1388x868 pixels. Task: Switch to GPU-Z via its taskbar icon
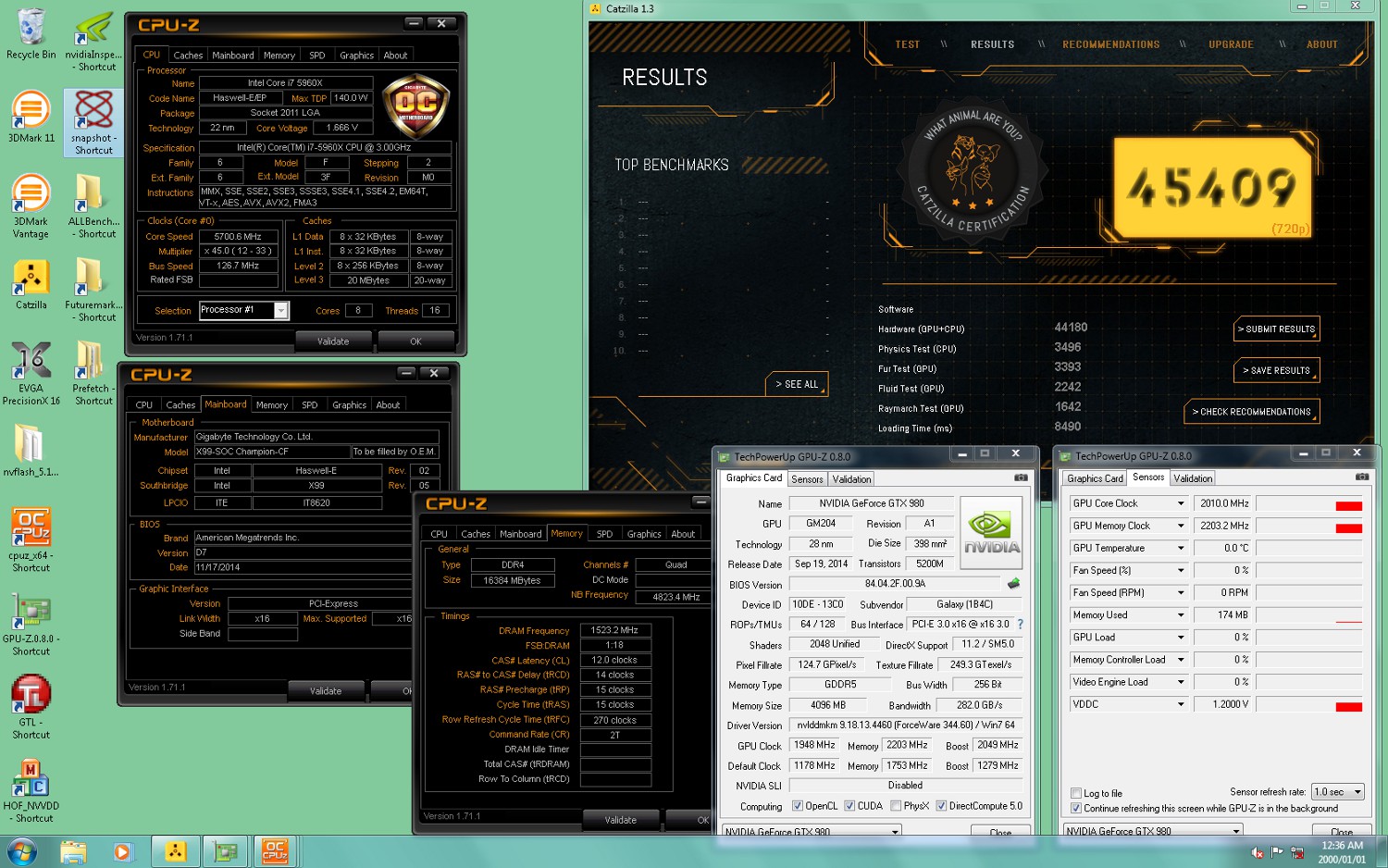[226, 851]
